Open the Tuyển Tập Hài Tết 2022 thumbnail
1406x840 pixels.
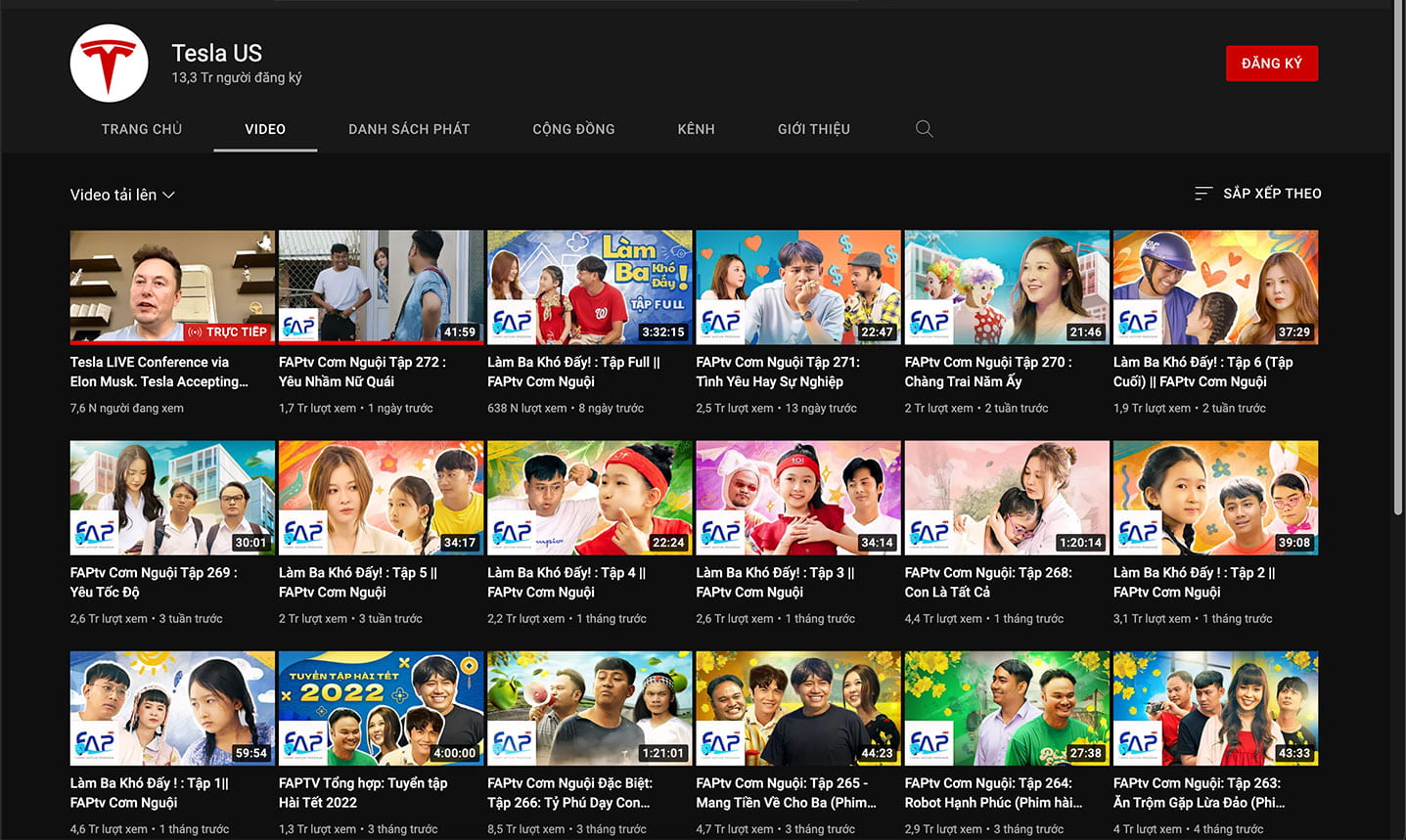[381, 707]
